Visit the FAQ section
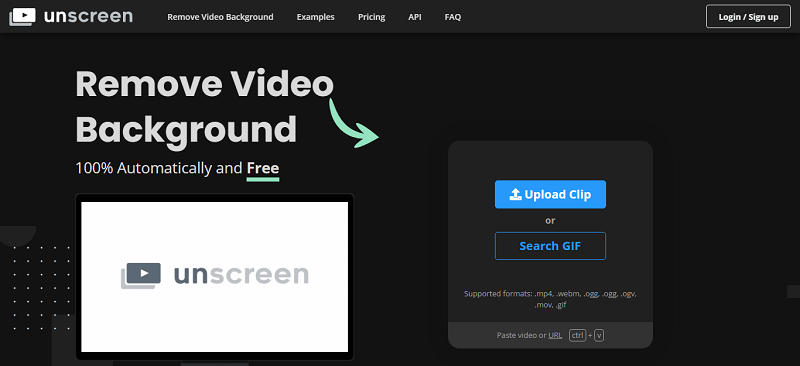 453,17
